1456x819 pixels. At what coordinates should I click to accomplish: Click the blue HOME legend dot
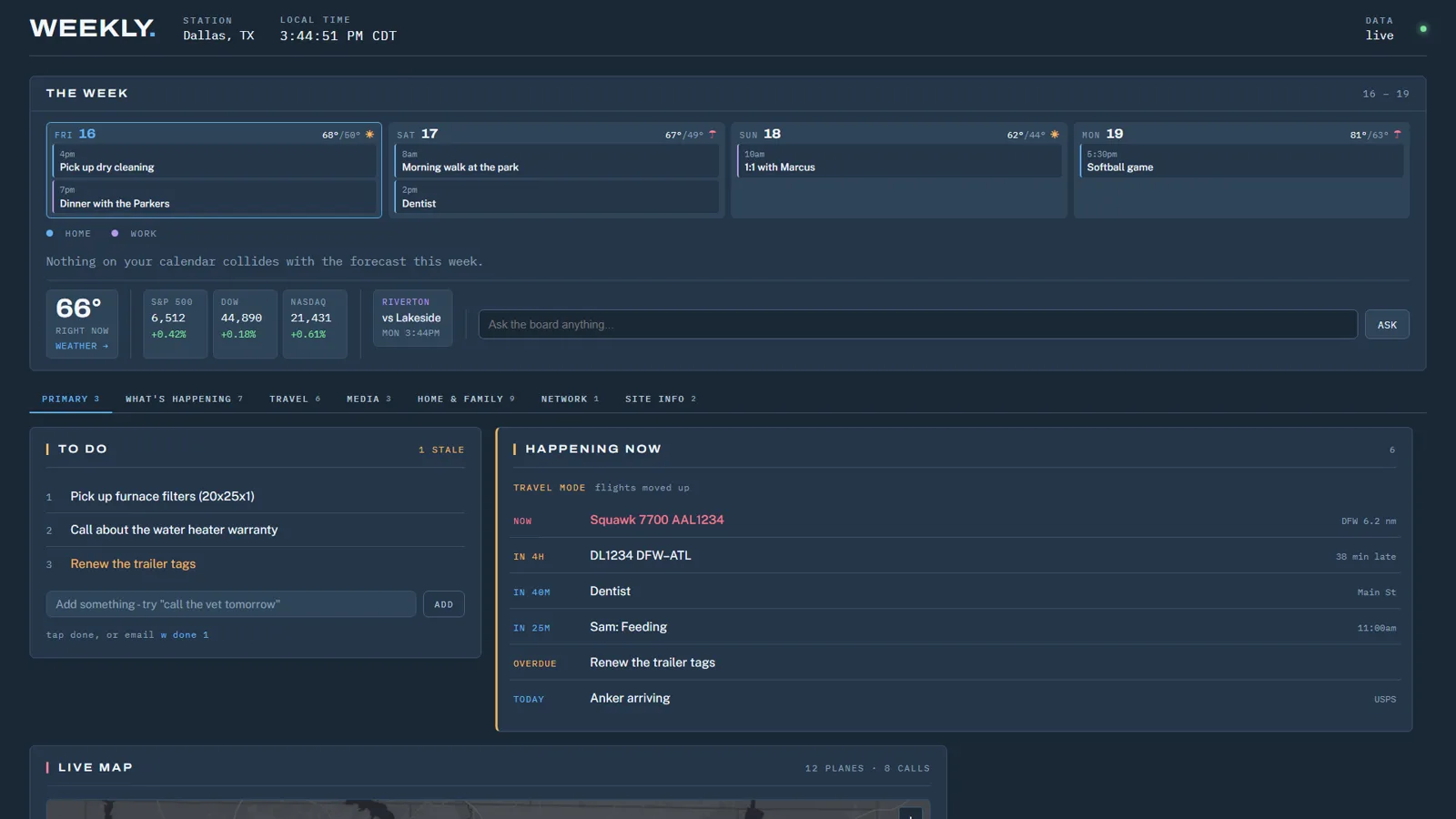[50, 233]
